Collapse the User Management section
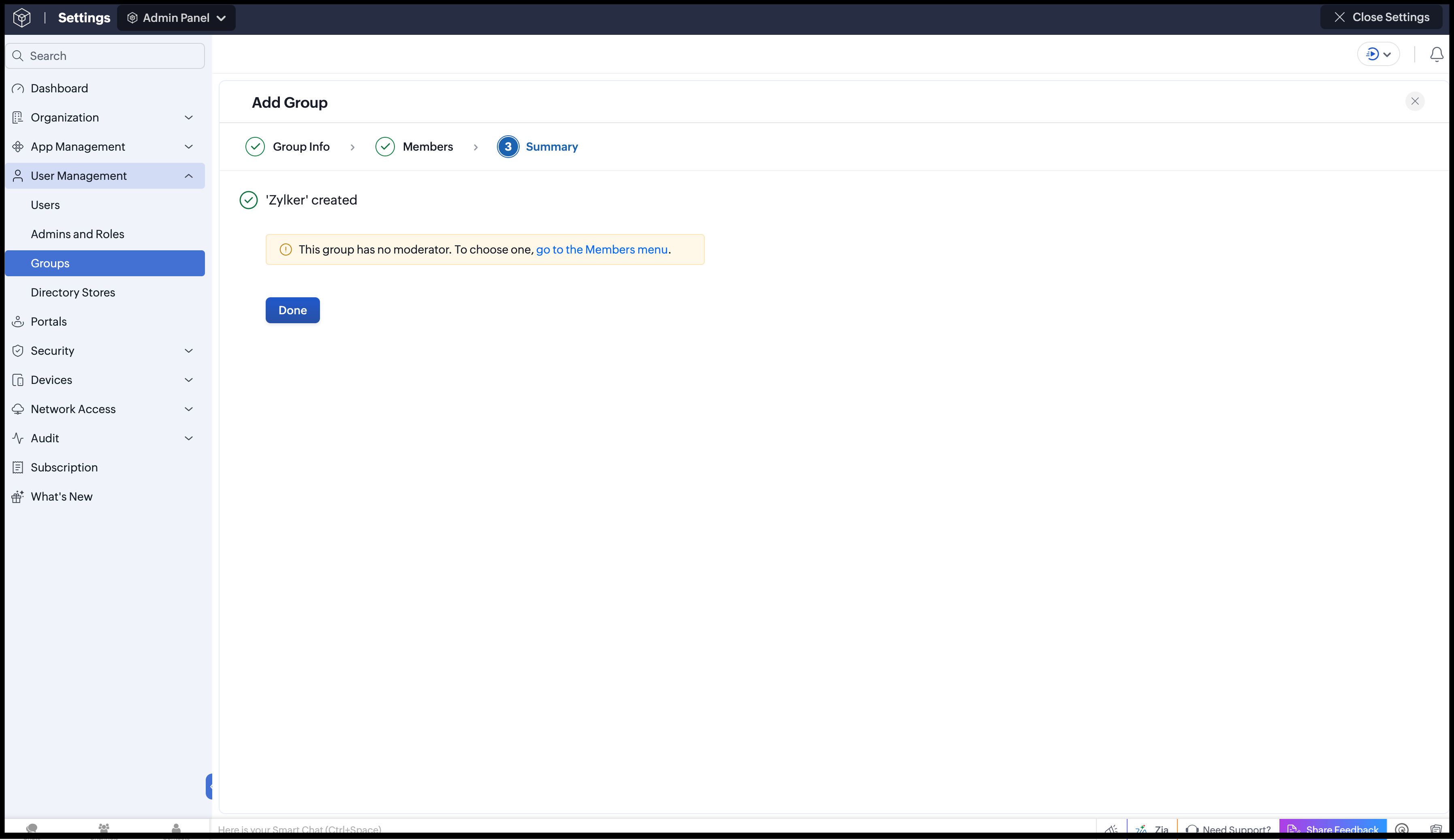The height and width of the screenshot is (840, 1454). point(105,176)
